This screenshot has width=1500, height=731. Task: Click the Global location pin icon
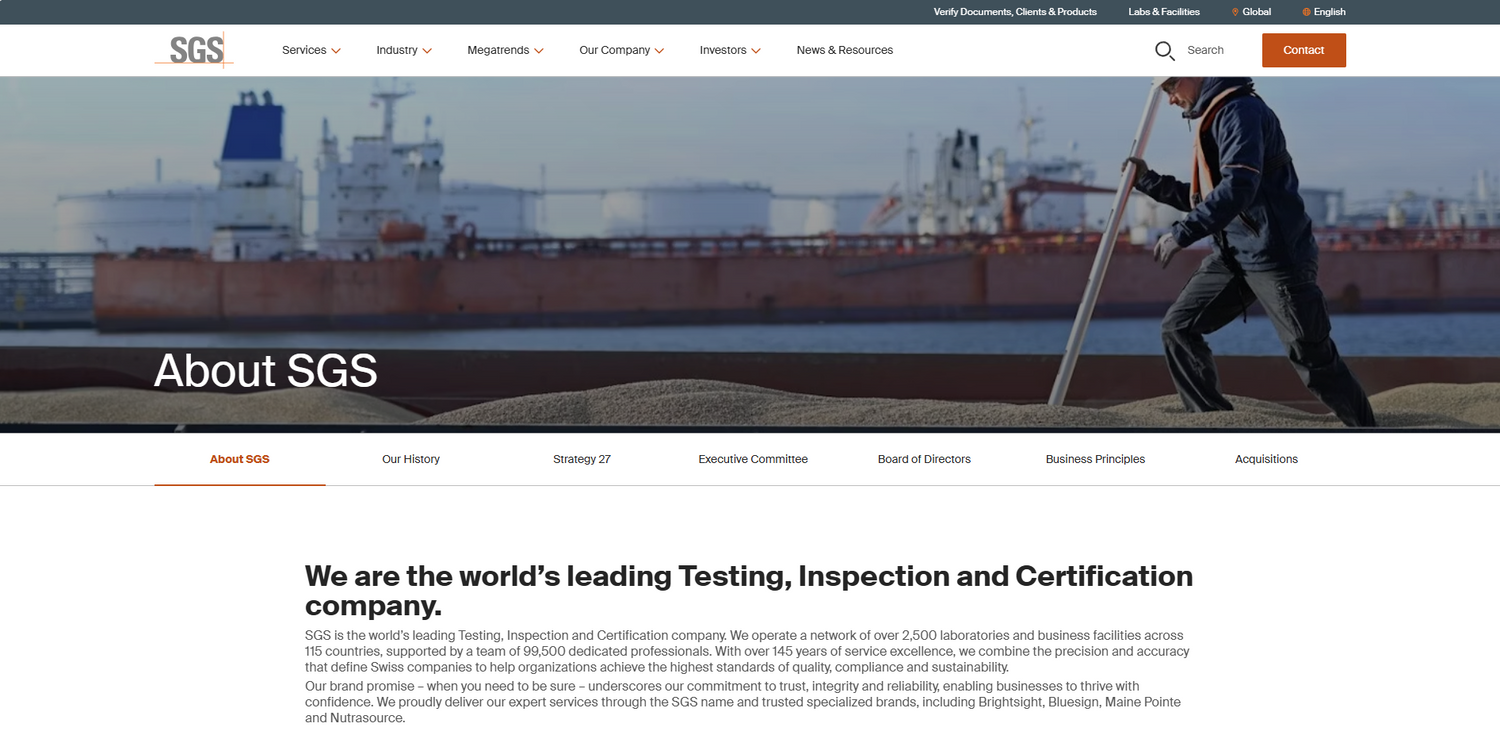pyautogui.click(x=1235, y=12)
